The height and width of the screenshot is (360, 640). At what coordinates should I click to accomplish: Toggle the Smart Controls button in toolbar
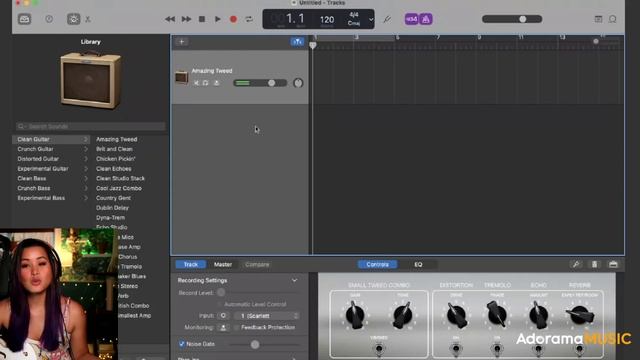pos(73,19)
